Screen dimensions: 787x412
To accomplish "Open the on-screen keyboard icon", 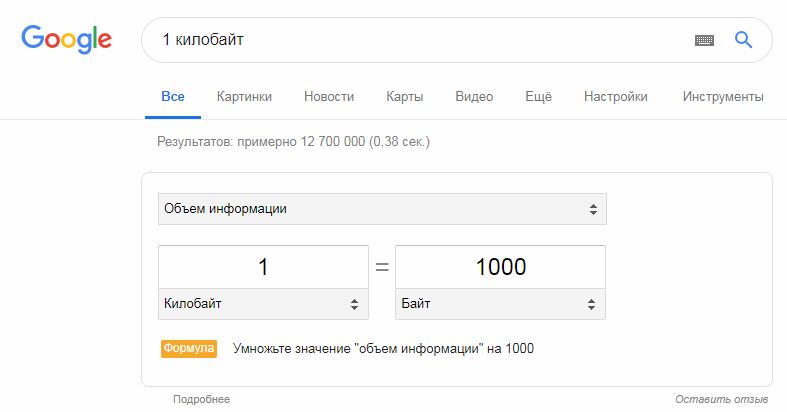I will 704,40.
